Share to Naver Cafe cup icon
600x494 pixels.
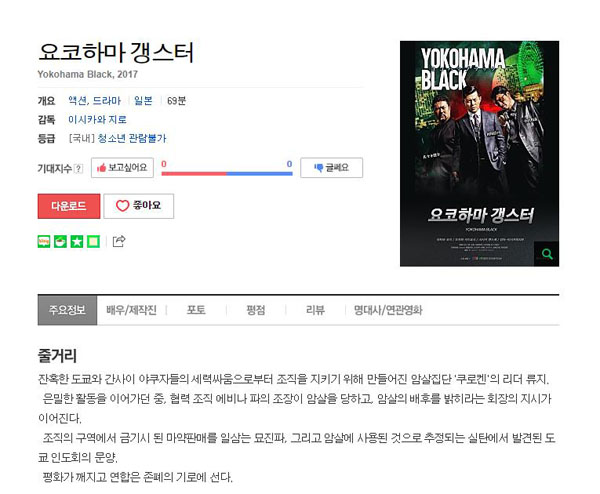(x=60, y=241)
